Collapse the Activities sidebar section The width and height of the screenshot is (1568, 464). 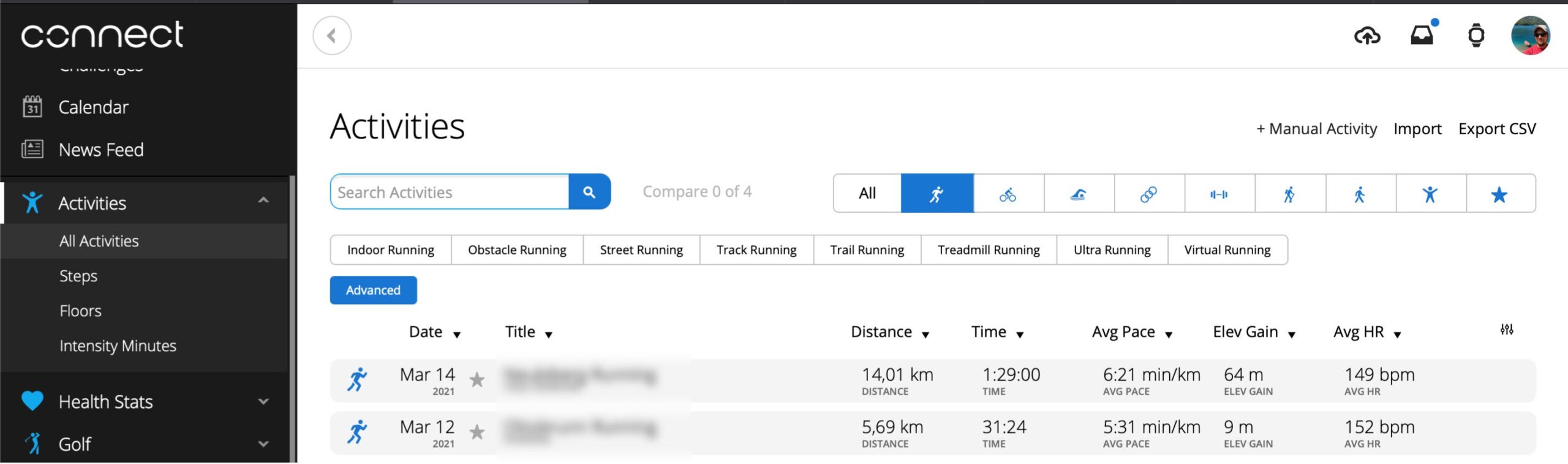[x=263, y=200]
